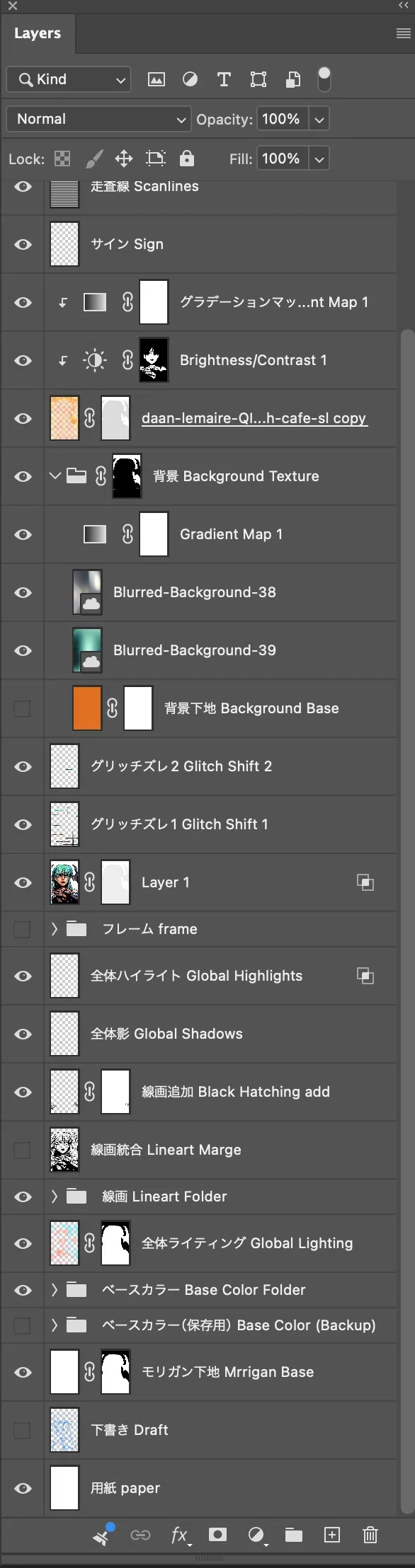Show the 背景下地 Background Base layer
The width and height of the screenshot is (415, 1568).
pos(23,708)
